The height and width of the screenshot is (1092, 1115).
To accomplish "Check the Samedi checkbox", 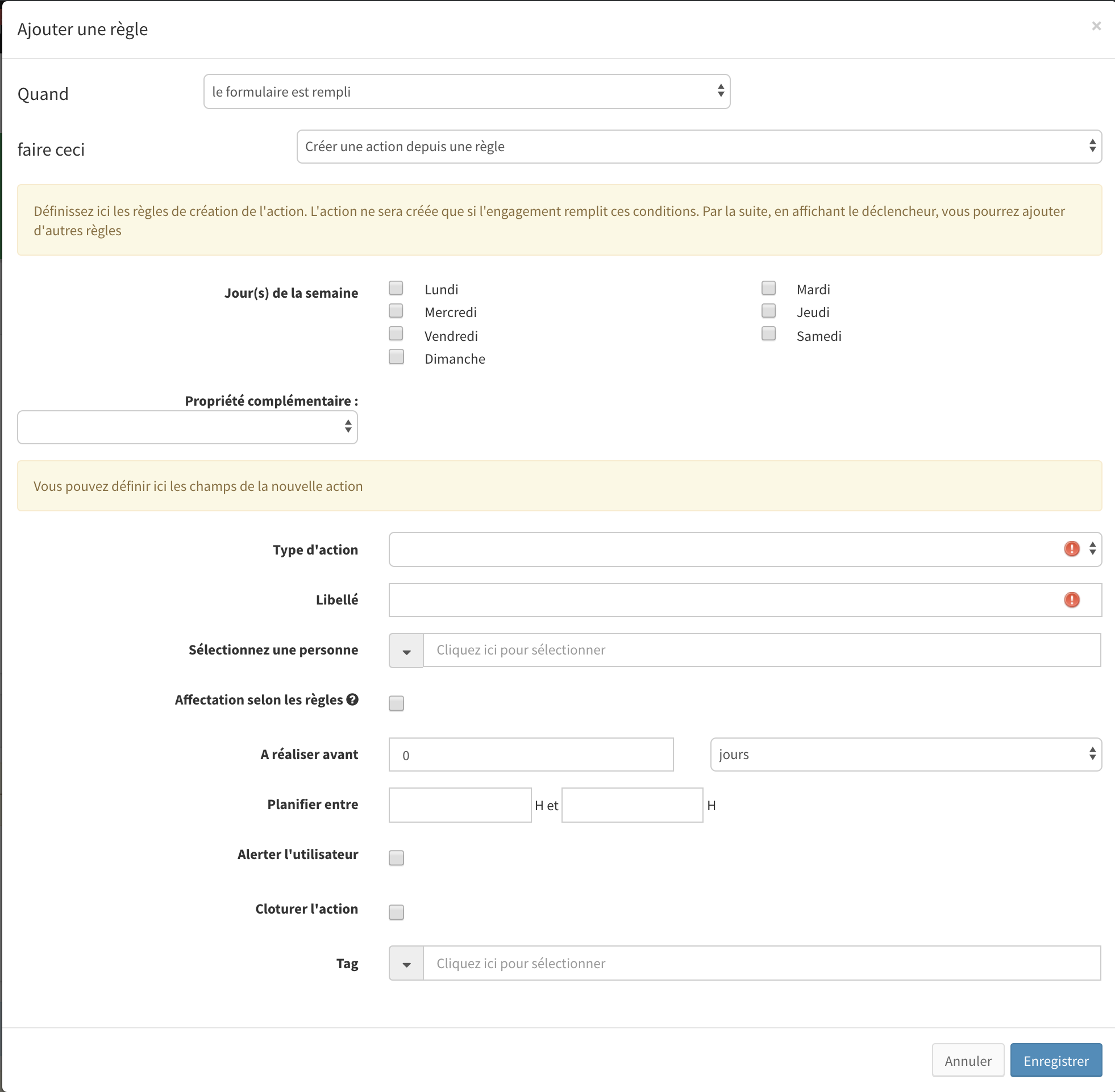I will pyautogui.click(x=768, y=334).
